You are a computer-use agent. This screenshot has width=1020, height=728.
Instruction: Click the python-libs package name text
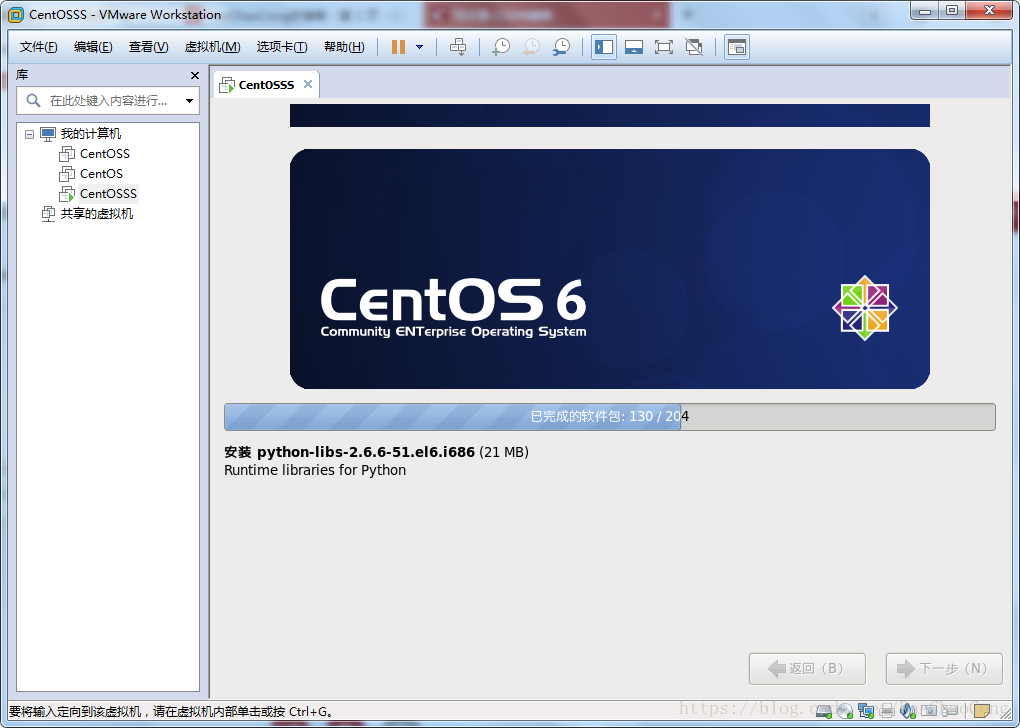click(x=366, y=452)
